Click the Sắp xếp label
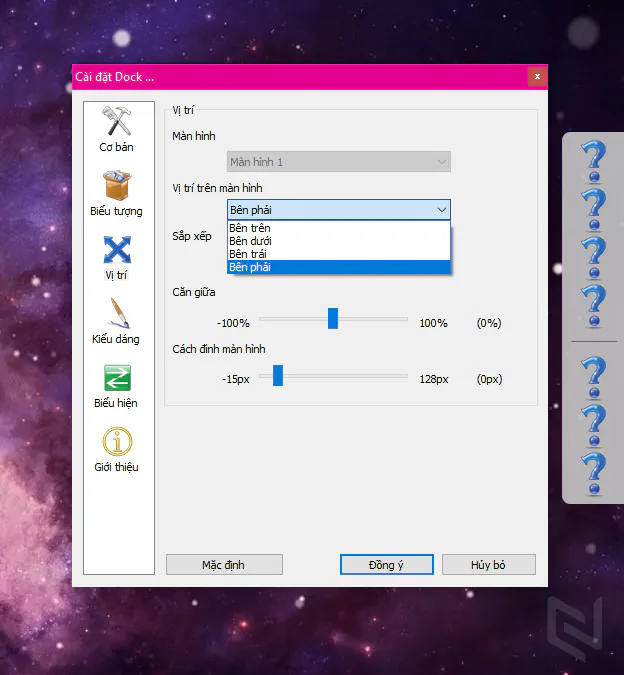 point(192,236)
